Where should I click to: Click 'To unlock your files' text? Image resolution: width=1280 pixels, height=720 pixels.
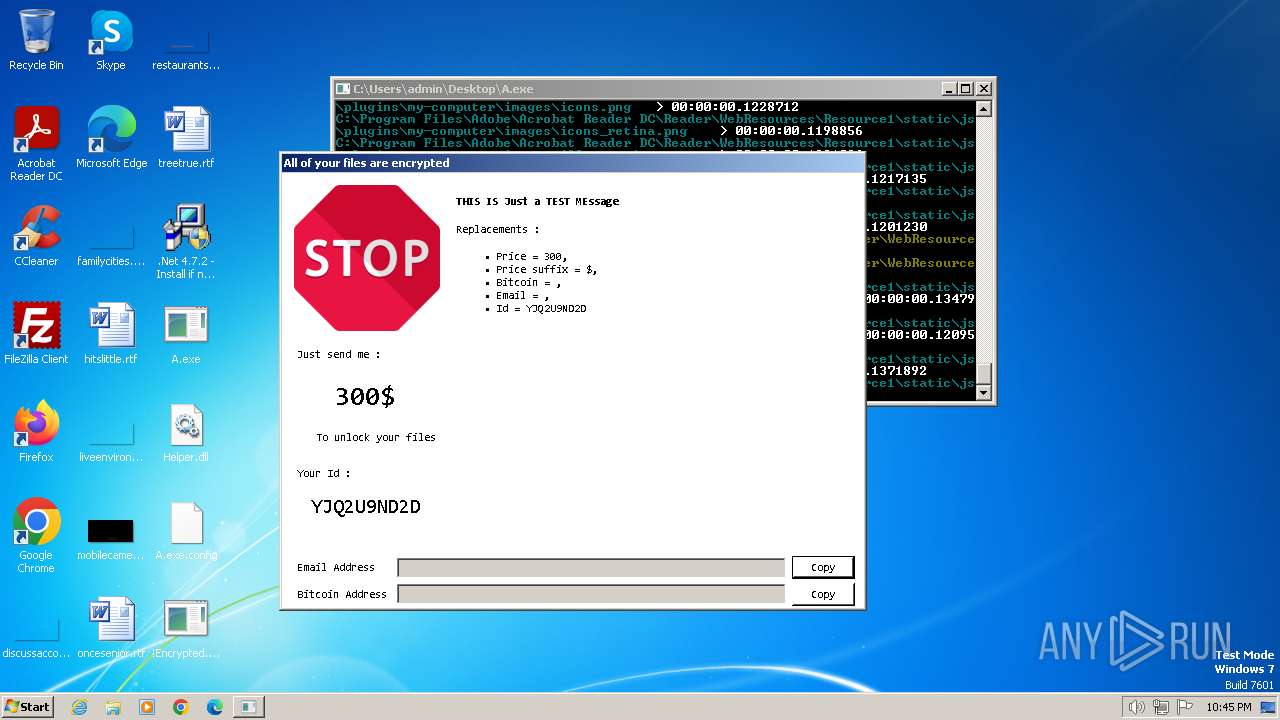(x=376, y=437)
